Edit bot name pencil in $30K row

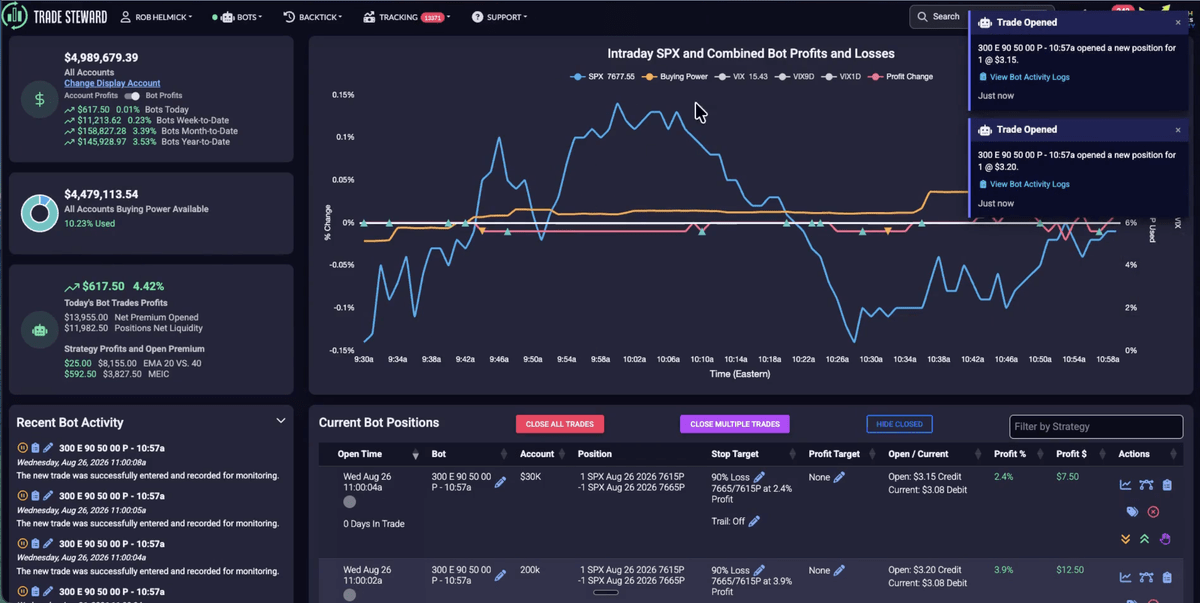pos(500,482)
